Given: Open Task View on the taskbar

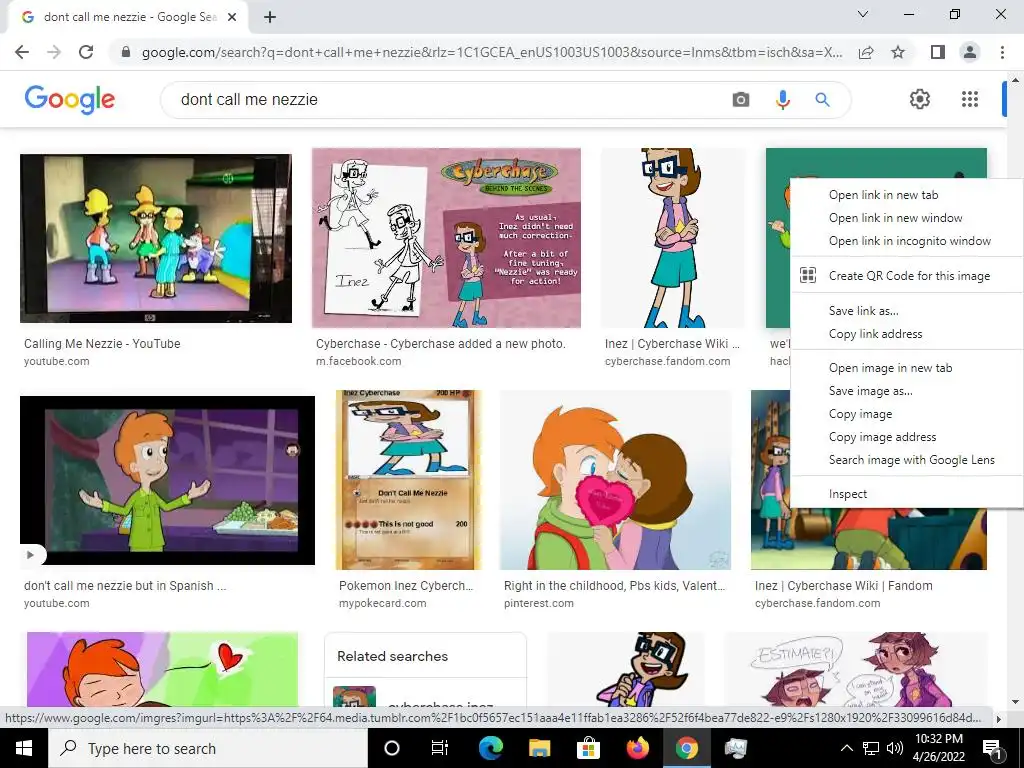Looking at the screenshot, I should coord(440,748).
